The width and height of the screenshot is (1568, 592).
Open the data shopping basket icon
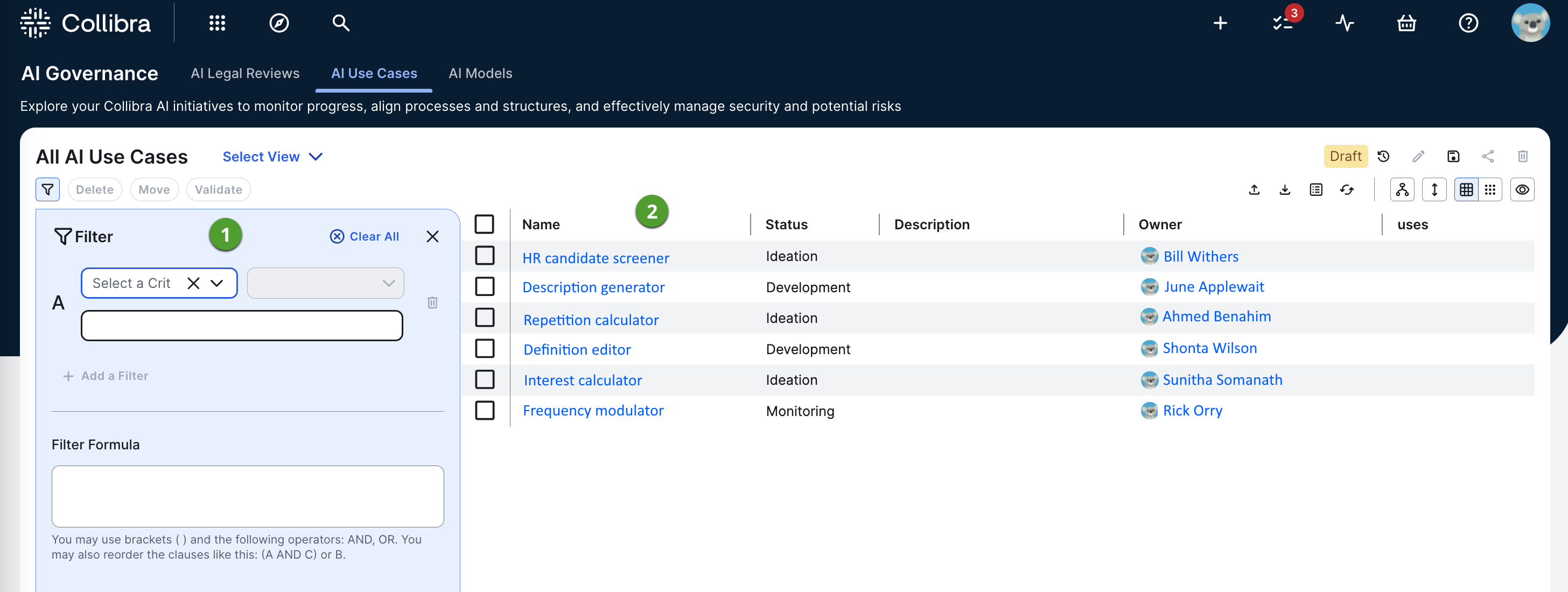pos(1406,23)
